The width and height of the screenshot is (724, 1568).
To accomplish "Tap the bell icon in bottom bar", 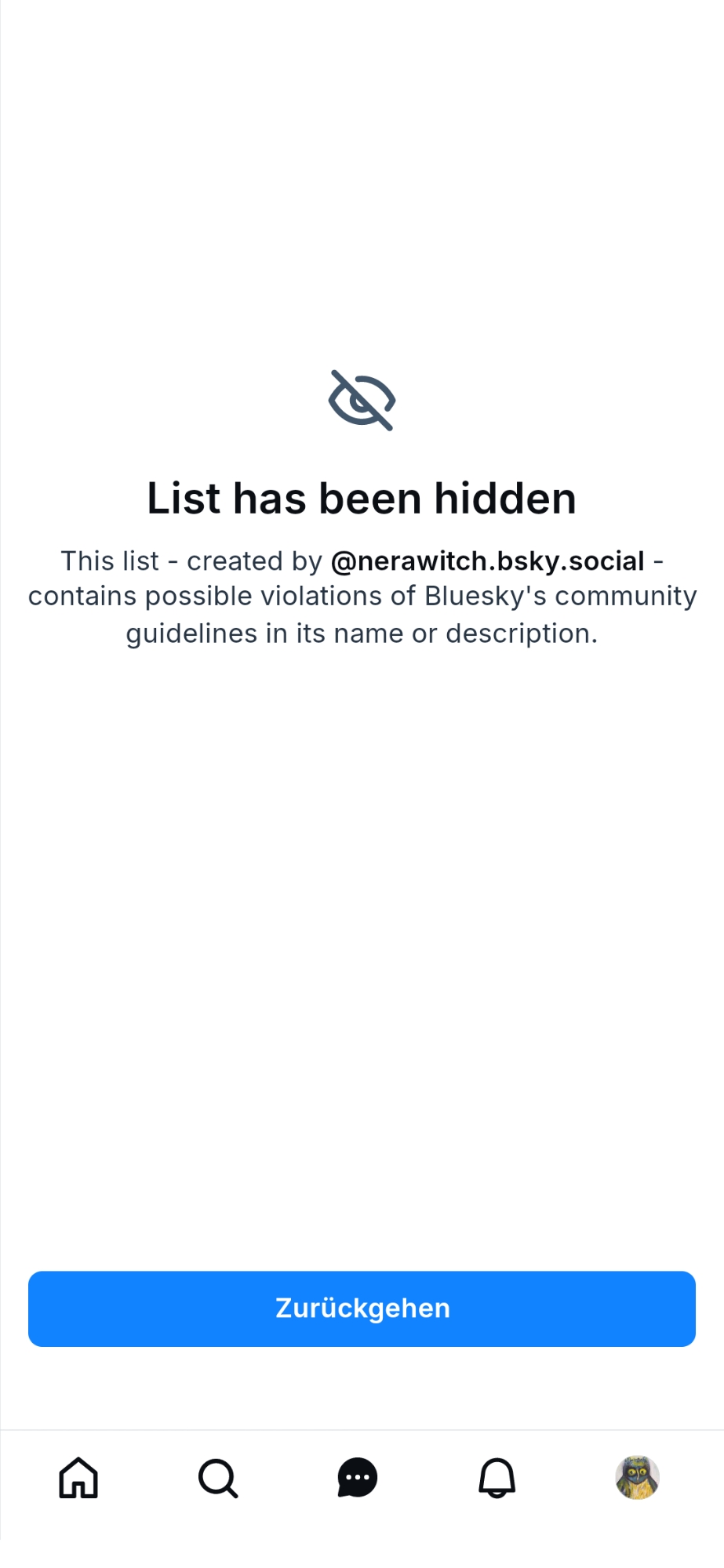I will point(497,1478).
